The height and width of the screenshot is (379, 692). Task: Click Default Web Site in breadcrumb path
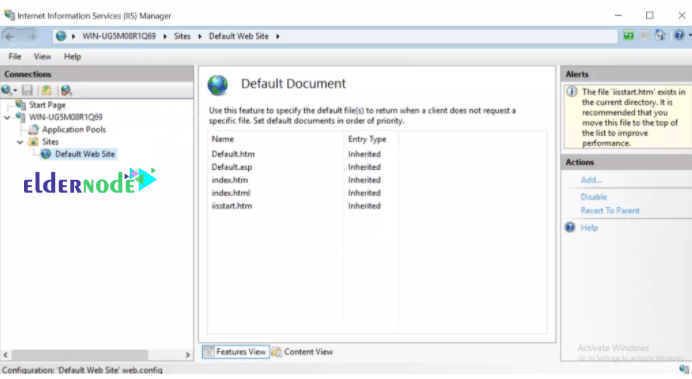click(x=239, y=36)
